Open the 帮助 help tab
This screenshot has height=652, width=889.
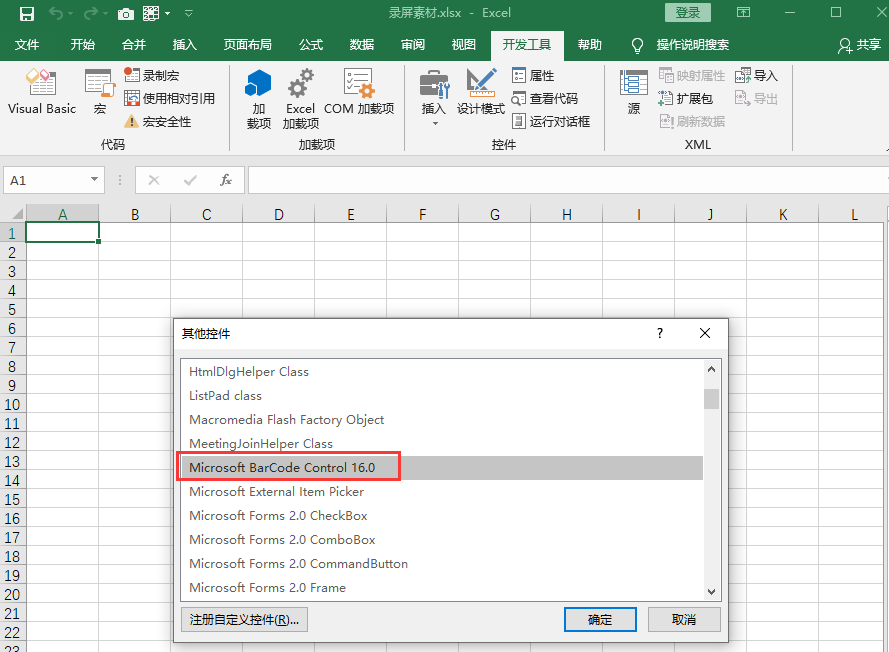click(590, 45)
